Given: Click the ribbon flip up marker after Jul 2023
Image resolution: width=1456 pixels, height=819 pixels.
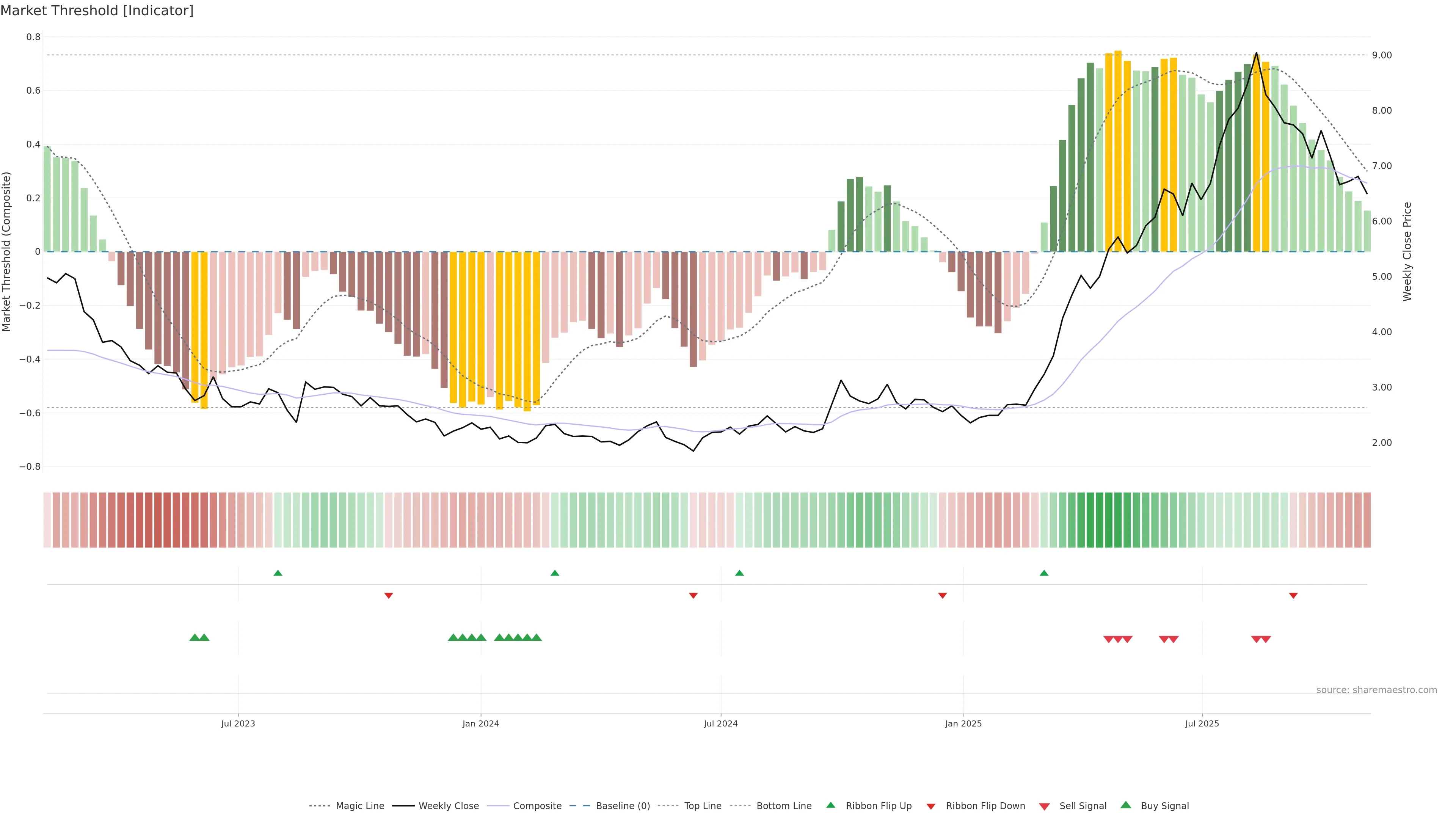Looking at the screenshot, I should [x=278, y=573].
